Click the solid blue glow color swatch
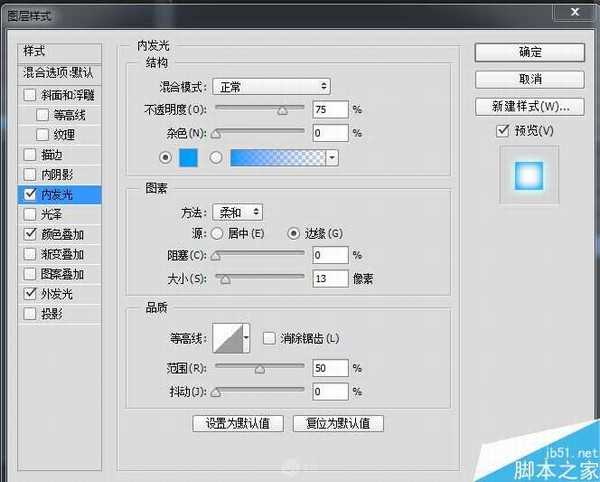Screen dimensions: 600x482 click(x=189, y=157)
